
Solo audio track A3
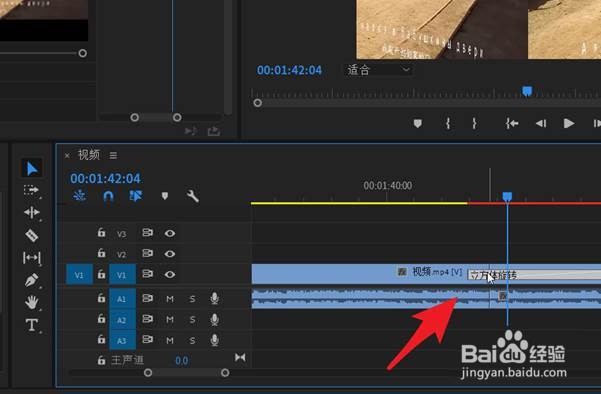[x=192, y=340]
